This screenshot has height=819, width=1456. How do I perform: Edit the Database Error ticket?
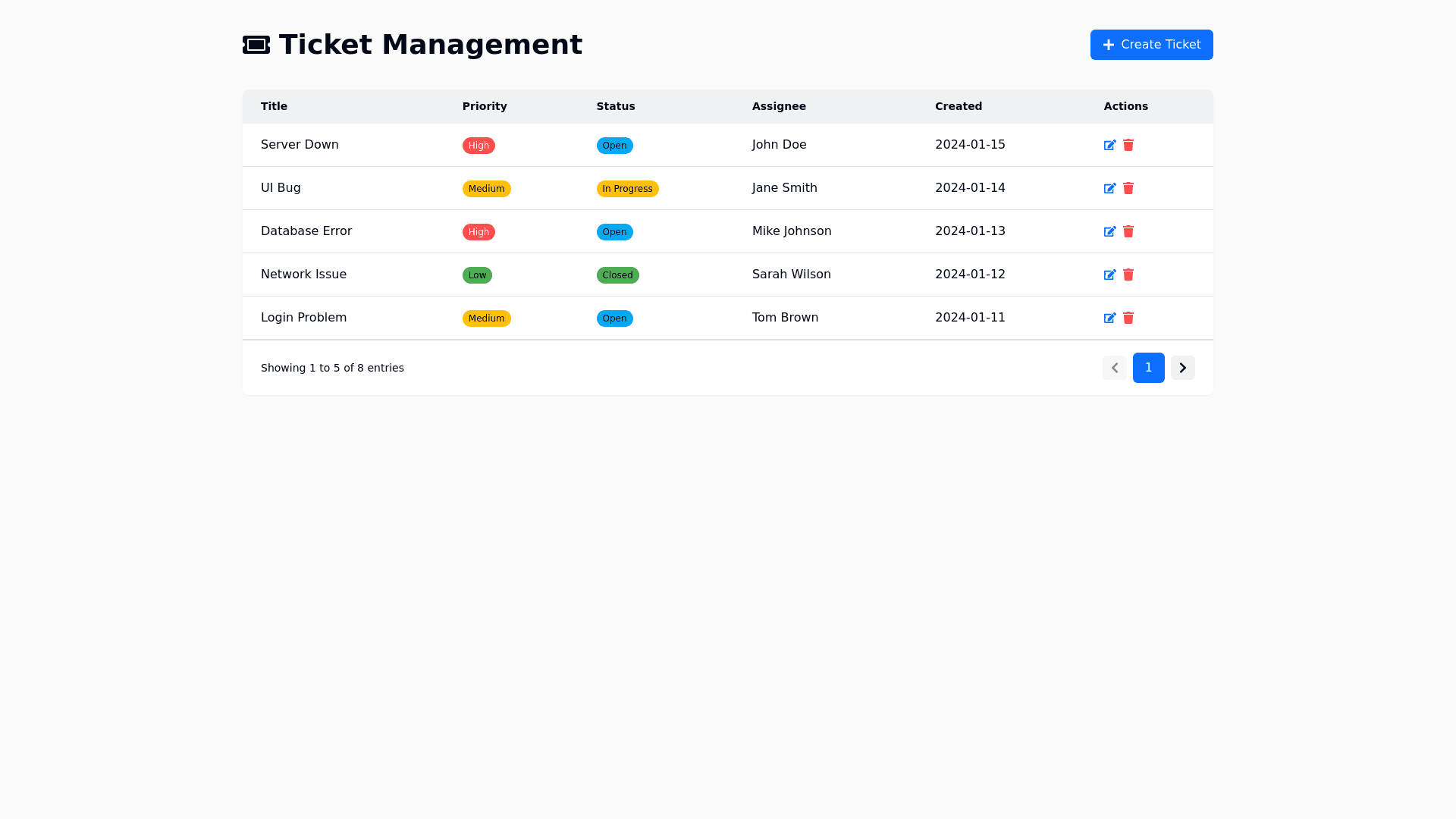coord(1109,231)
